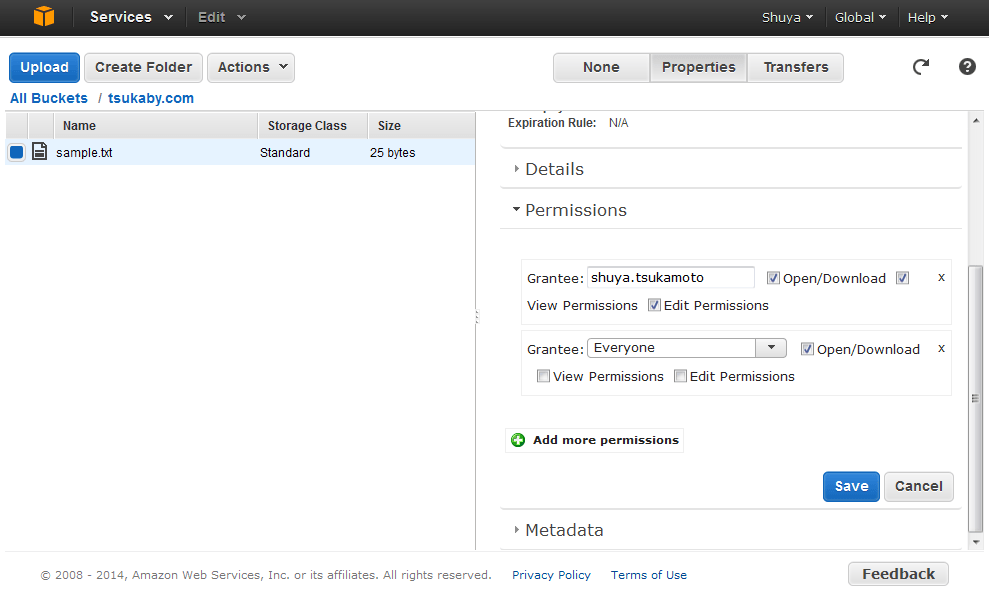
Task: Expand the Metadata section
Action: (564, 530)
